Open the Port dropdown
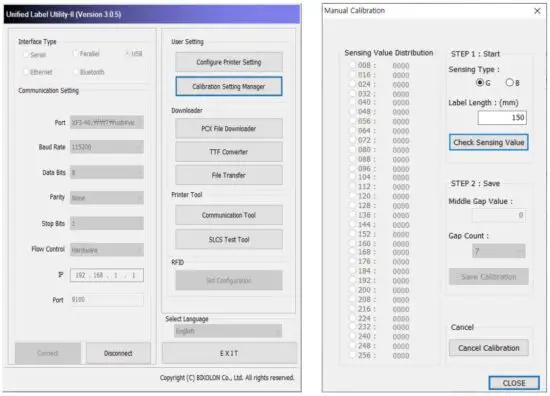Viewport: 550px width, 396px height. (107, 122)
